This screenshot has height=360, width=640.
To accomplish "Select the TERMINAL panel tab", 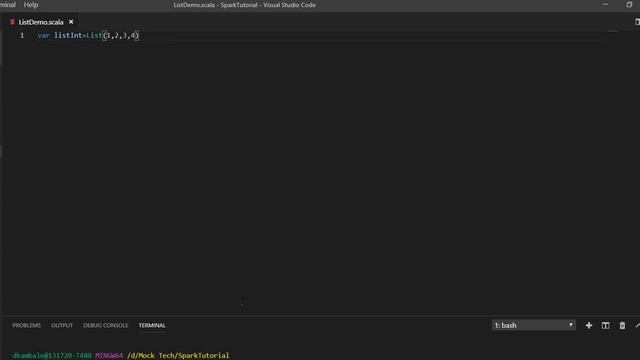I will [x=152, y=325].
